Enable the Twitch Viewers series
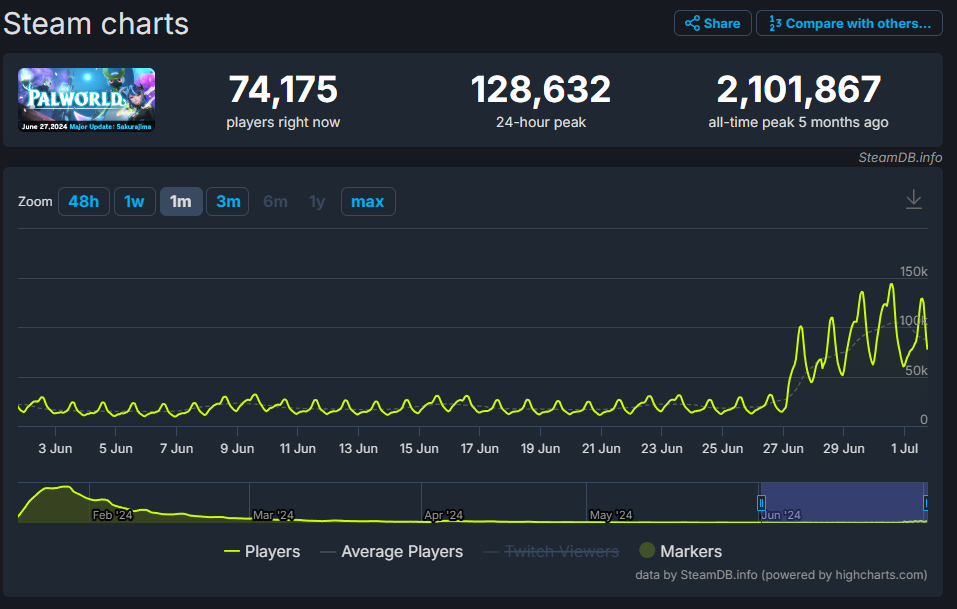The width and height of the screenshot is (957, 609). point(551,551)
